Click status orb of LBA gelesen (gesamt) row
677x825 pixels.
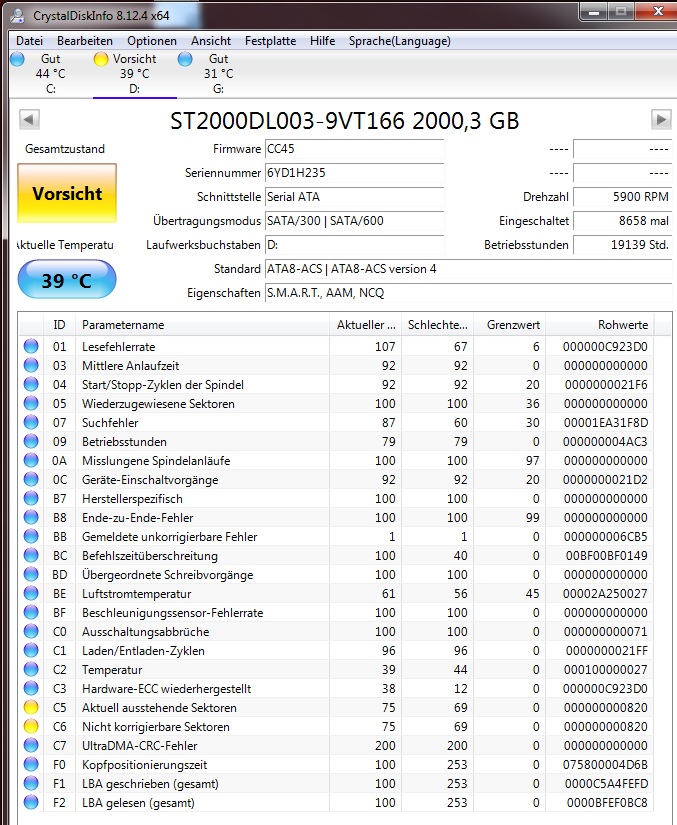coord(31,802)
